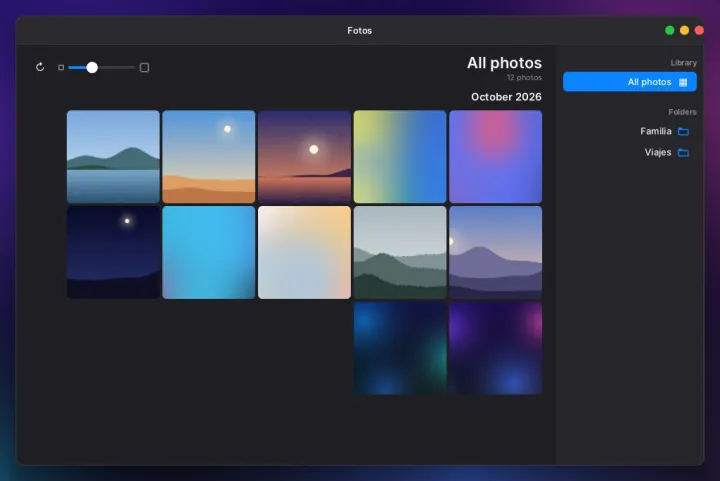Click the thumbnail zoom slider handle
The height and width of the screenshot is (481, 720).
(x=92, y=67)
